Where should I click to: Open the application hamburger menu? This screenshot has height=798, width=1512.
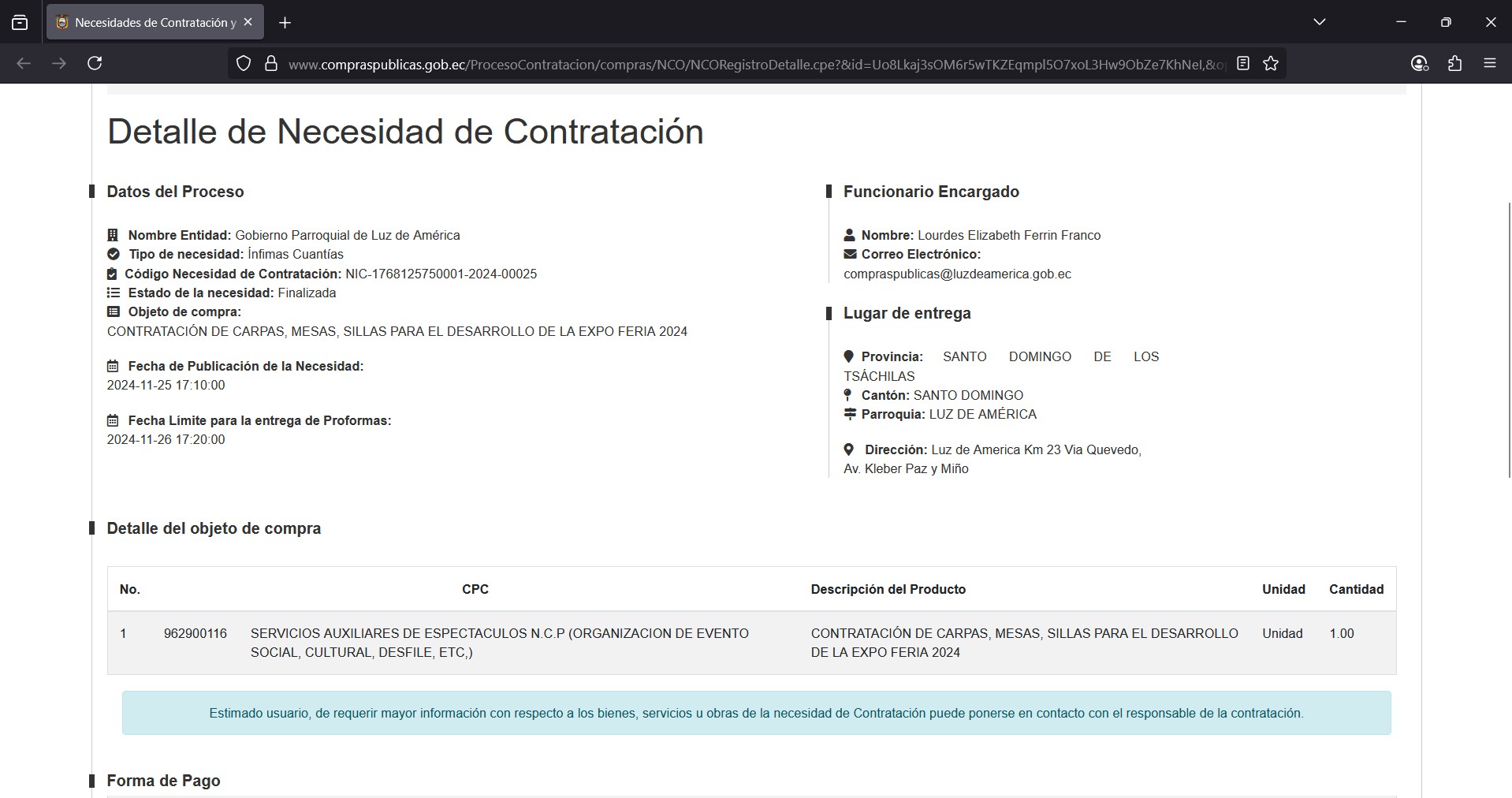tap(1490, 63)
